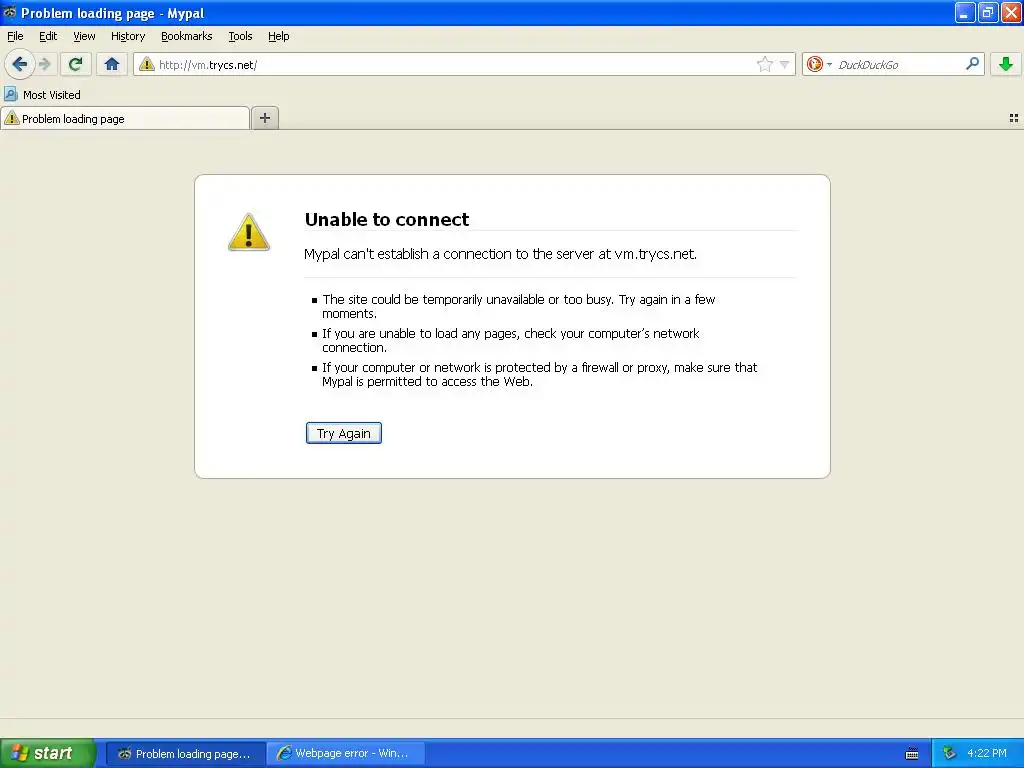Open the Bookmarks menu
This screenshot has height=768, width=1024.
point(187,36)
